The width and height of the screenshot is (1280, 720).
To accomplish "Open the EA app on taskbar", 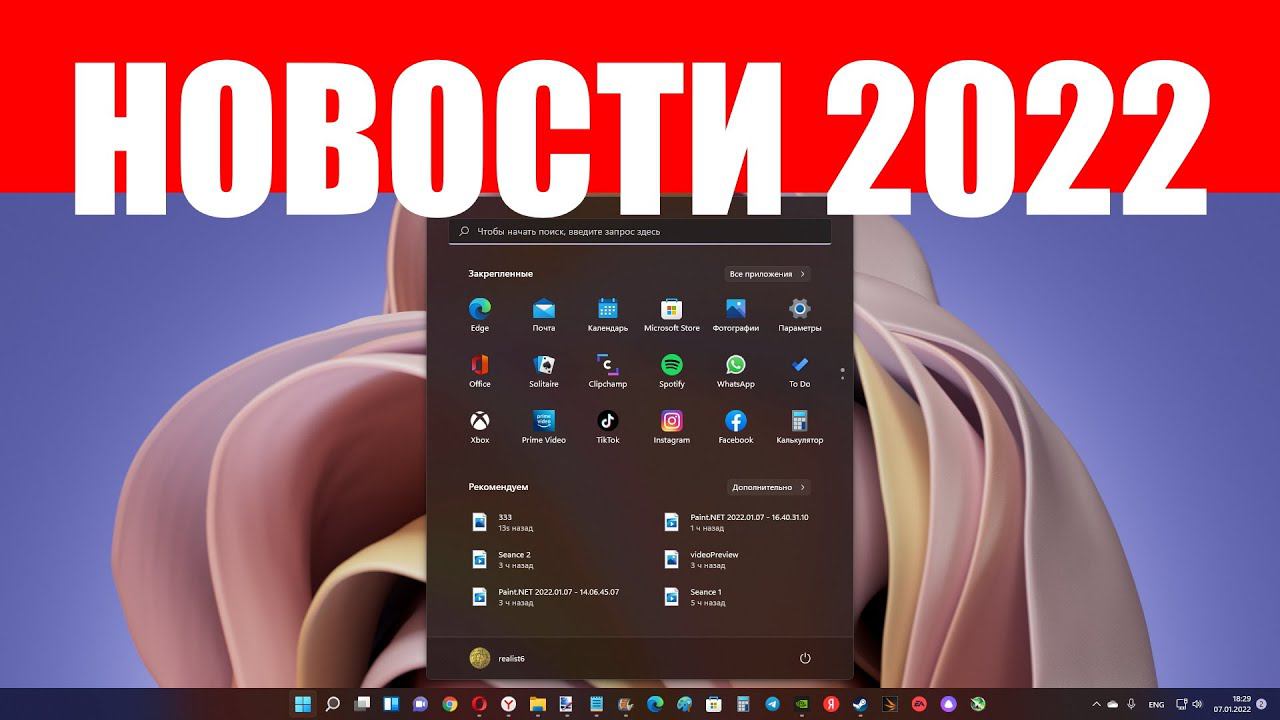I will point(918,704).
